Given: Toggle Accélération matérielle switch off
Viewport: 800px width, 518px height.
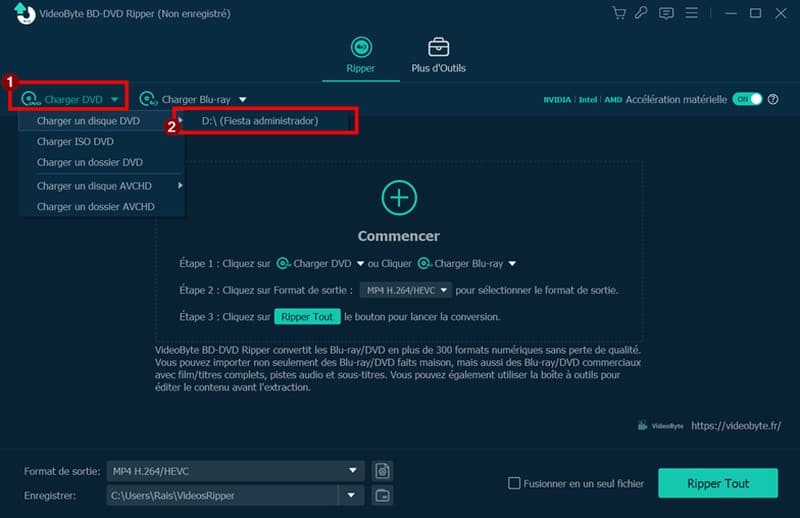Looking at the screenshot, I should point(747,99).
